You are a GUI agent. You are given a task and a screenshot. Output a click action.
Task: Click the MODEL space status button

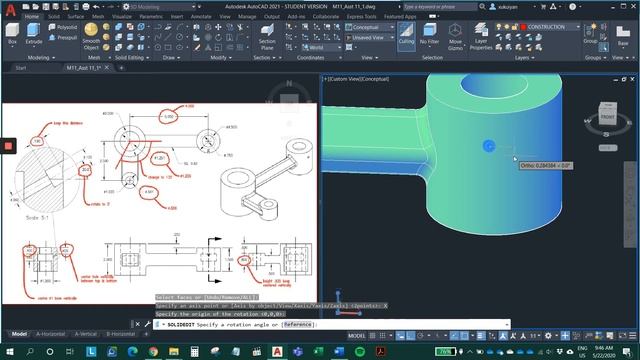(356, 336)
